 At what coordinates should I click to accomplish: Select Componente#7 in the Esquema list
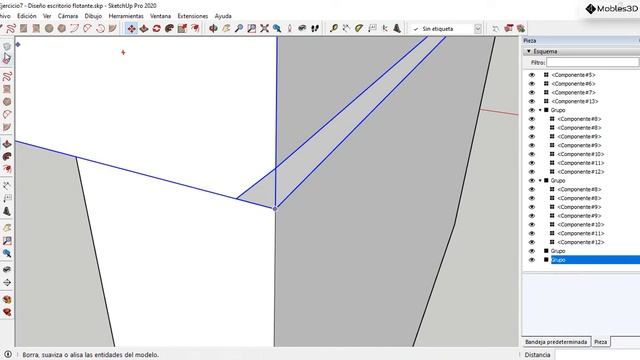coord(573,93)
